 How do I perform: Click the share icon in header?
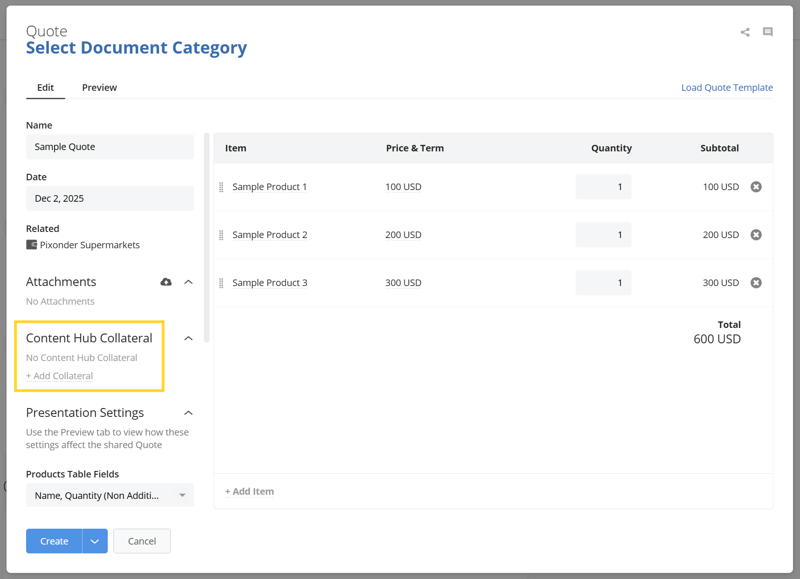coord(745,32)
